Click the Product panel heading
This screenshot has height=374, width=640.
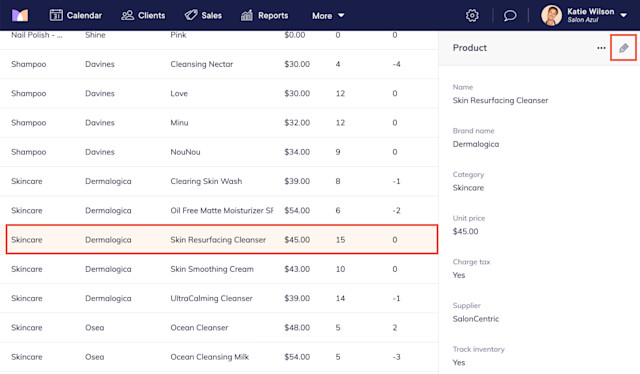click(x=469, y=48)
